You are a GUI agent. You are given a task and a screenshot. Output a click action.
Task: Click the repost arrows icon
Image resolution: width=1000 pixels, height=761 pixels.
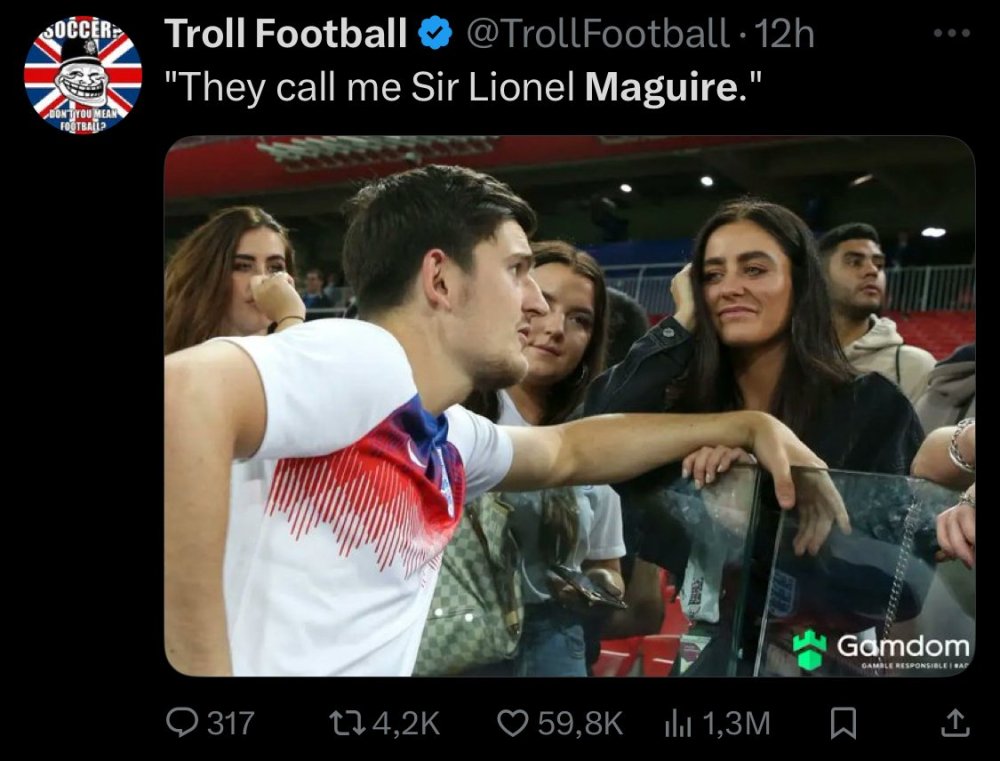click(342, 722)
